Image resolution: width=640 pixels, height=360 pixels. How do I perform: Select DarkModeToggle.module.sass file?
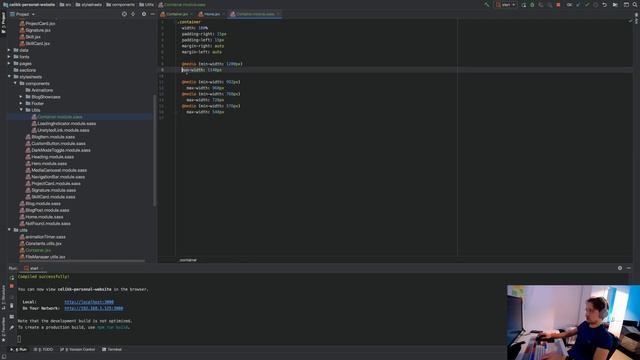(x=58, y=150)
